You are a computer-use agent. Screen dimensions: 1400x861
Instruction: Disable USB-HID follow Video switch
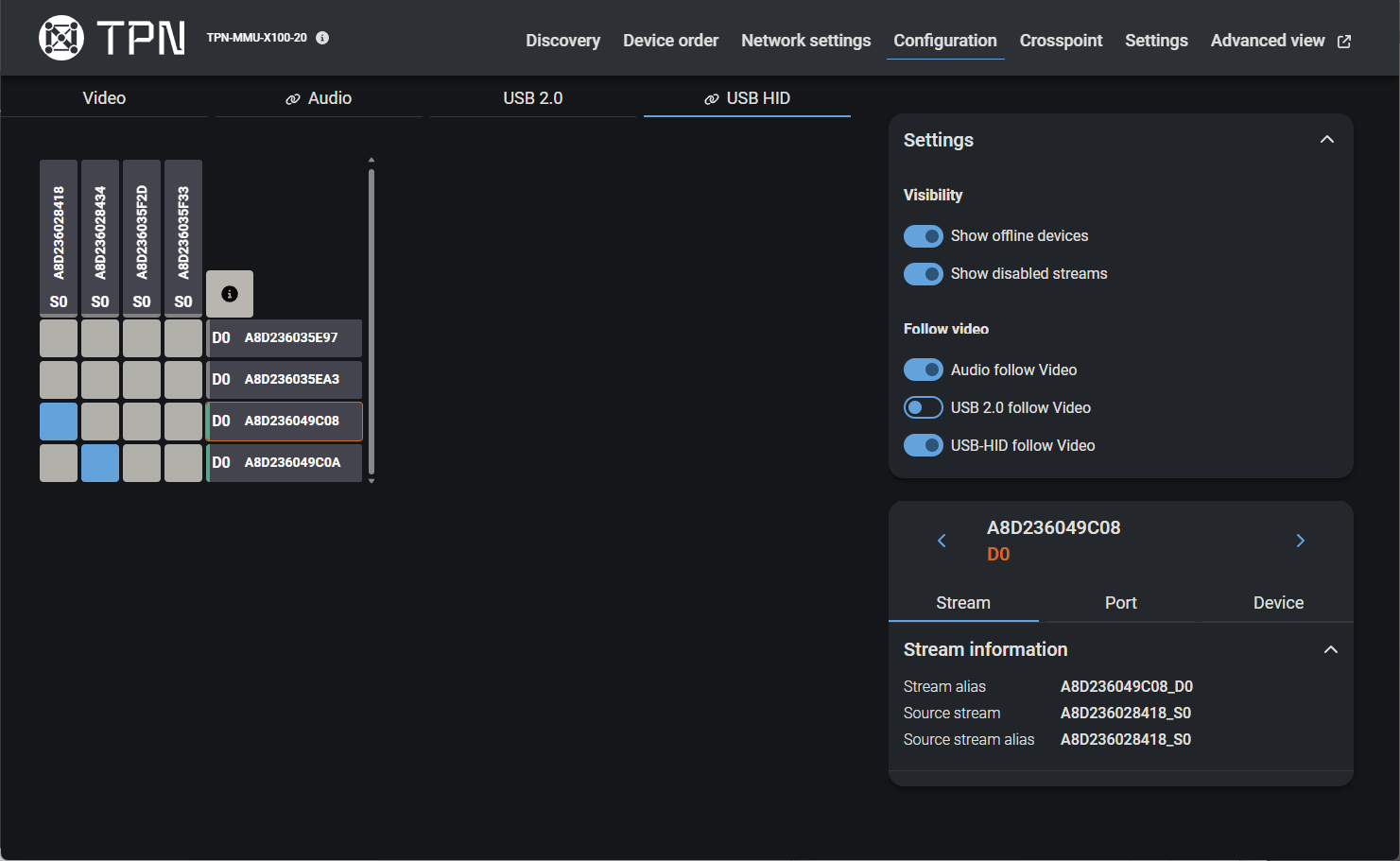(x=924, y=445)
